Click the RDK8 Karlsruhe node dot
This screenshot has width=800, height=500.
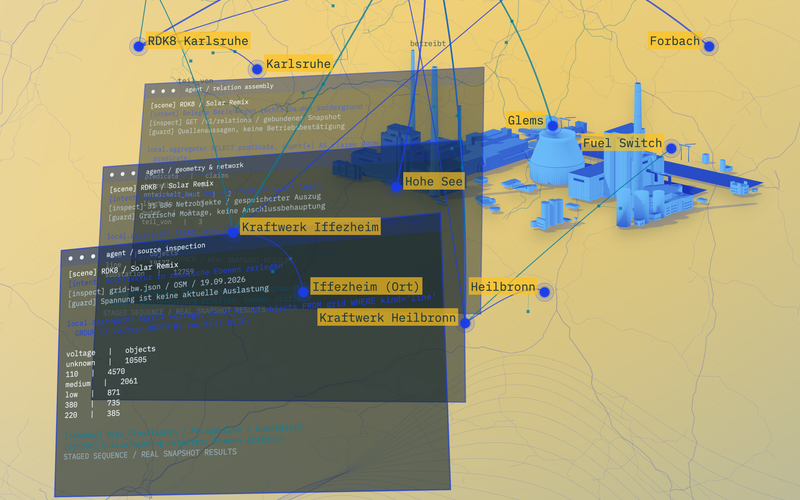point(138,46)
